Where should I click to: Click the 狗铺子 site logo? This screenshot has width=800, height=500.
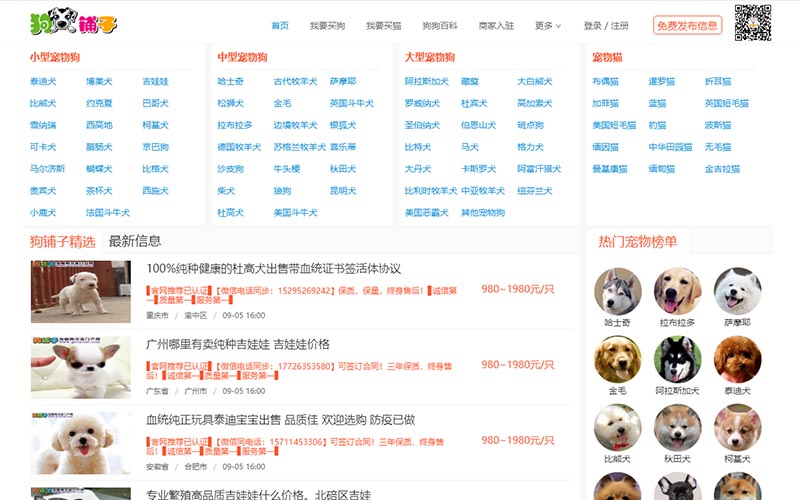tap(73, 21)
